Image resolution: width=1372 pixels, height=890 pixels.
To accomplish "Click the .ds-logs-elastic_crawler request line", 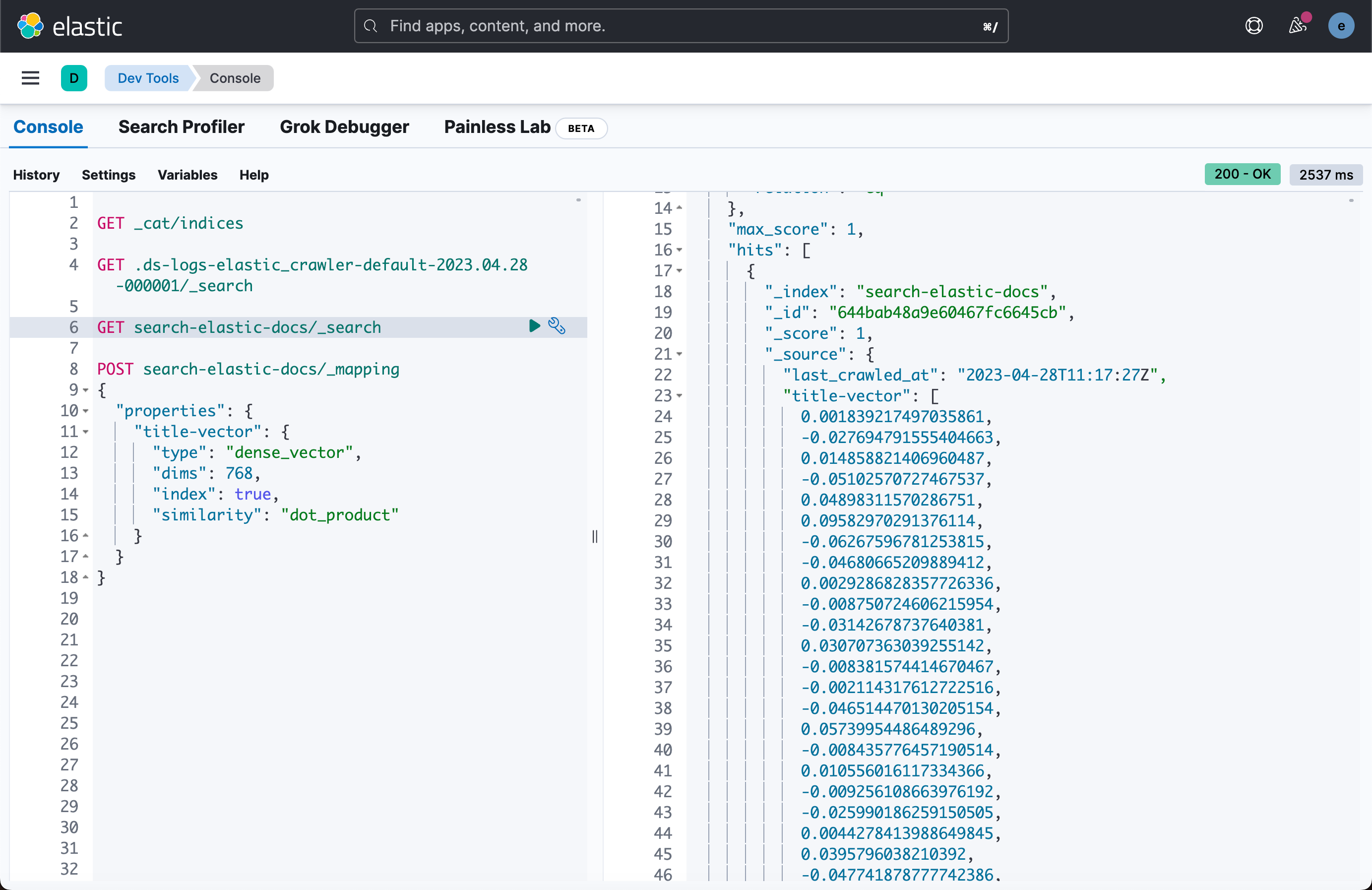I will point(312,275).
